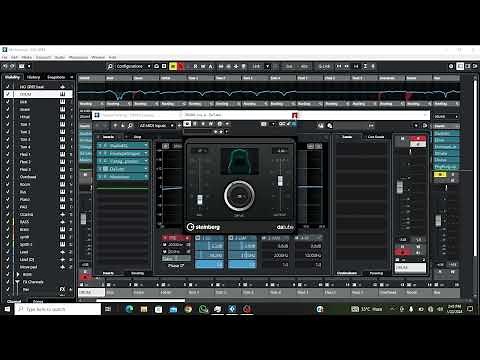Screen dimensions: 480x360
Task: Adjust the DaTube left fader
Action: [200, 199]
